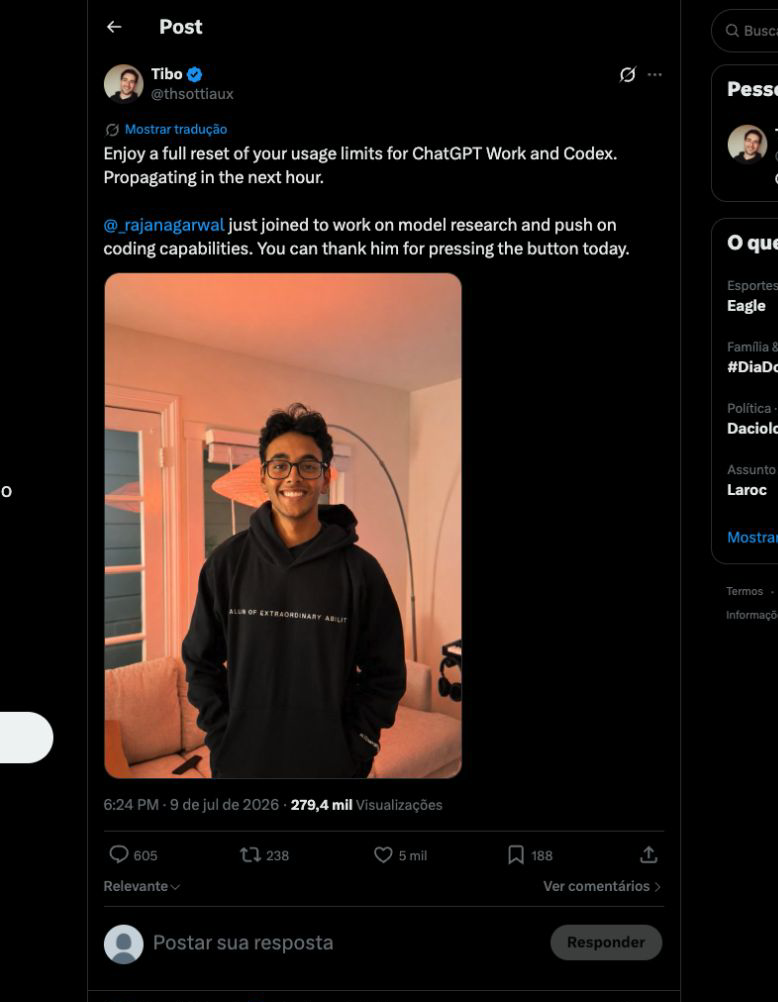Open the posted photo of man in hoodie
The image size is (778, 1002).
[283, 525]
